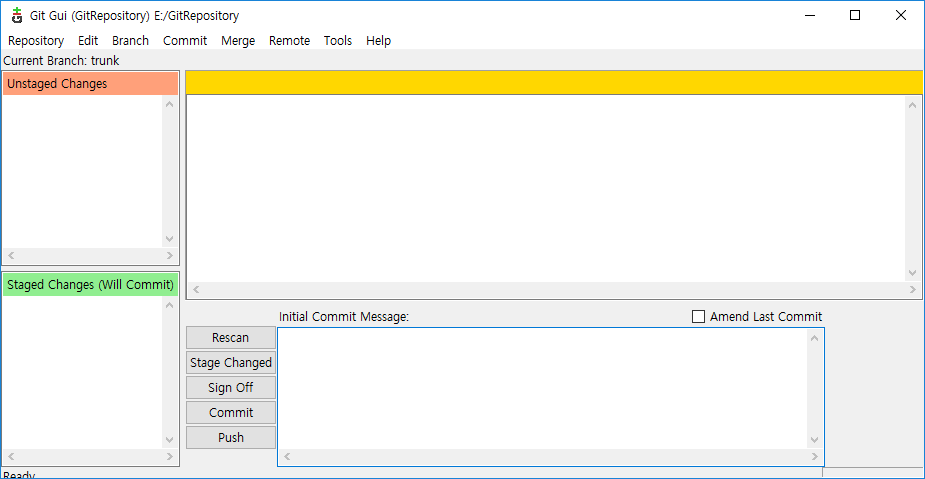This screenshot has width=925, height=479.
Task: Click the left arrow under Staged Changes list
Action: (11, 457)
